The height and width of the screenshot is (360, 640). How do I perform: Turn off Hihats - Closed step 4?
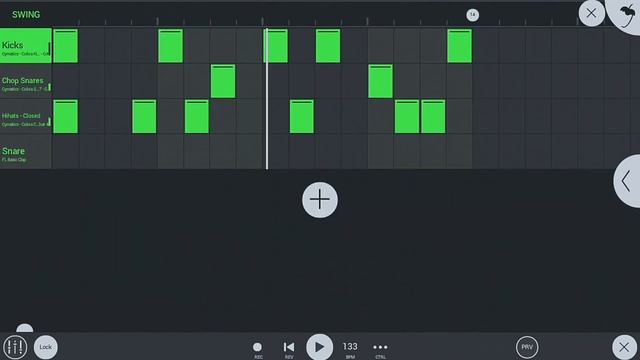tap(144, 117)
